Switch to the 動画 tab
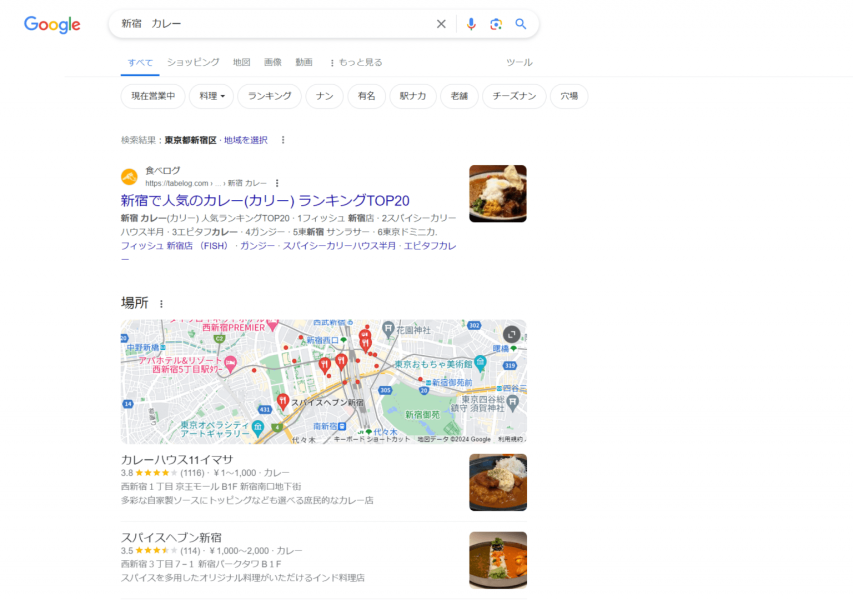This screenshot has width=853, height=600. pyautogui.click(x=304, y=62)
